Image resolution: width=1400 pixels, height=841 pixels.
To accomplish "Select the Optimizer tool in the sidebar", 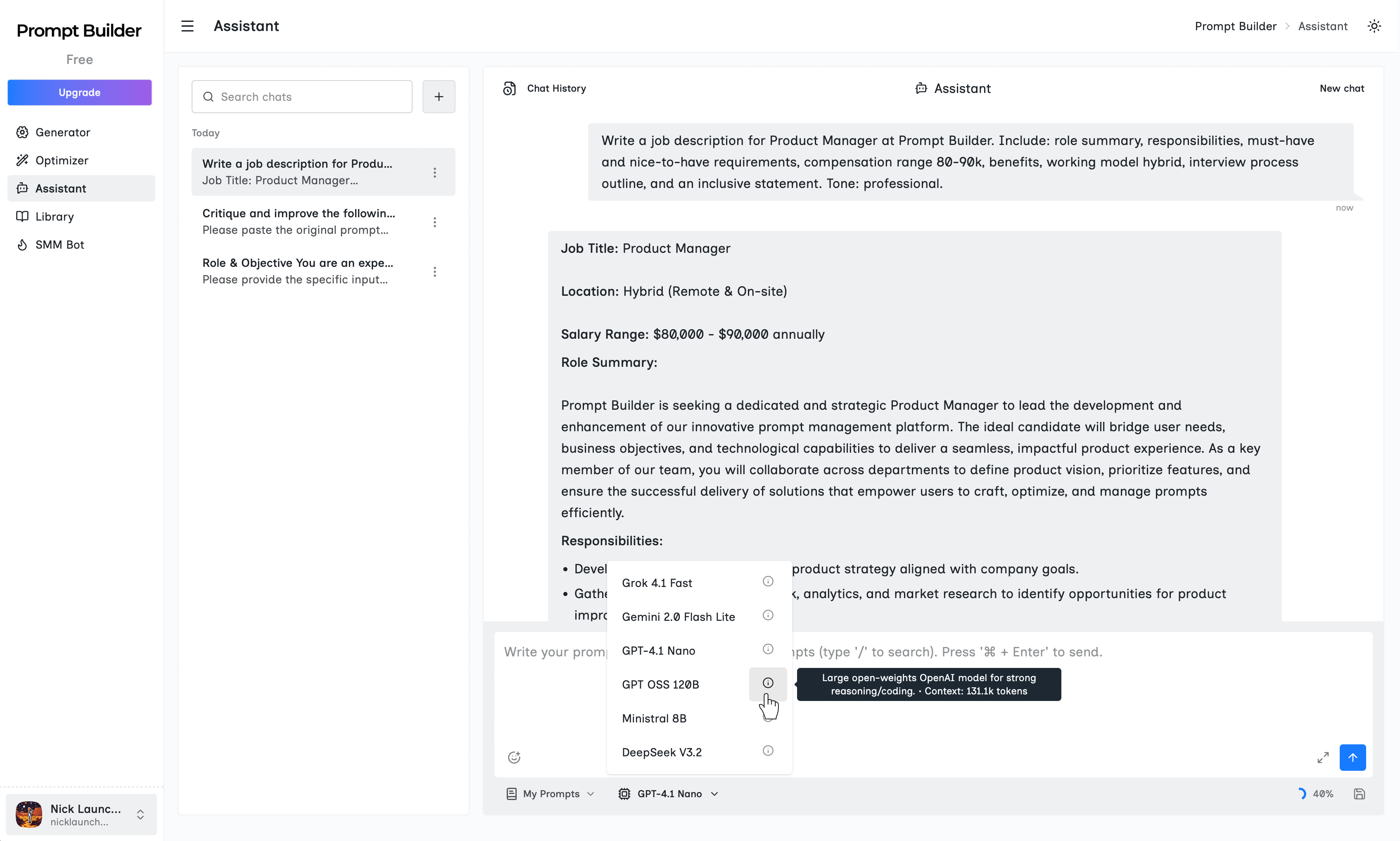I will (x=61, y=160).
